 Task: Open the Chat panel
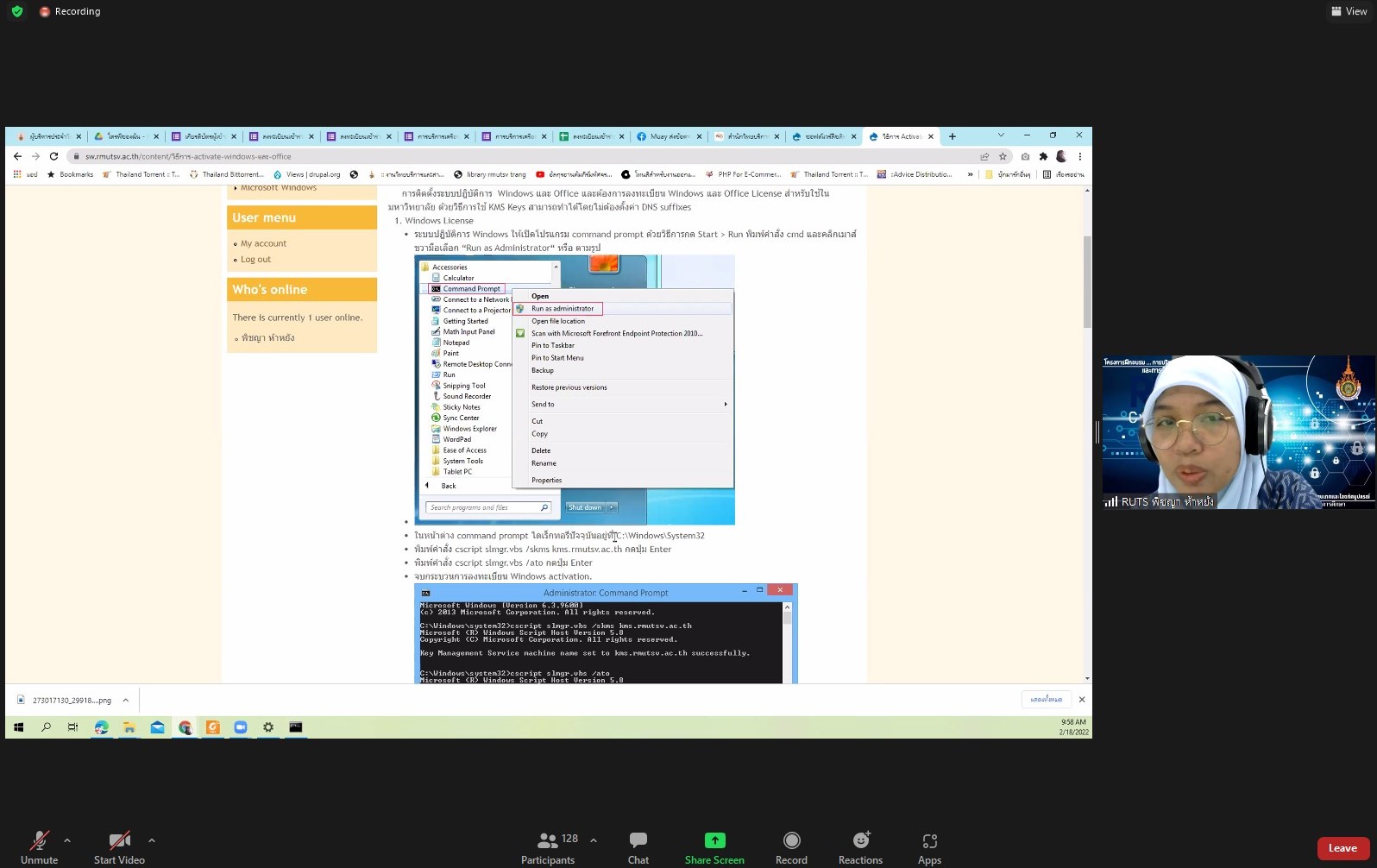click(x=638, y=847)
